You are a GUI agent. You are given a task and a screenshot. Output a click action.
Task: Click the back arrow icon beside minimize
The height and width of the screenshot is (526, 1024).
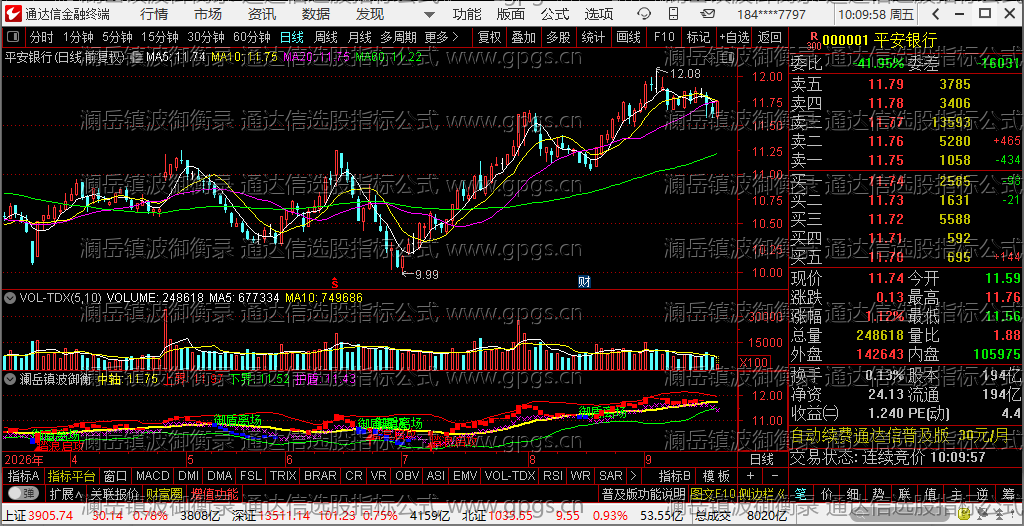(x=936, y=14)
